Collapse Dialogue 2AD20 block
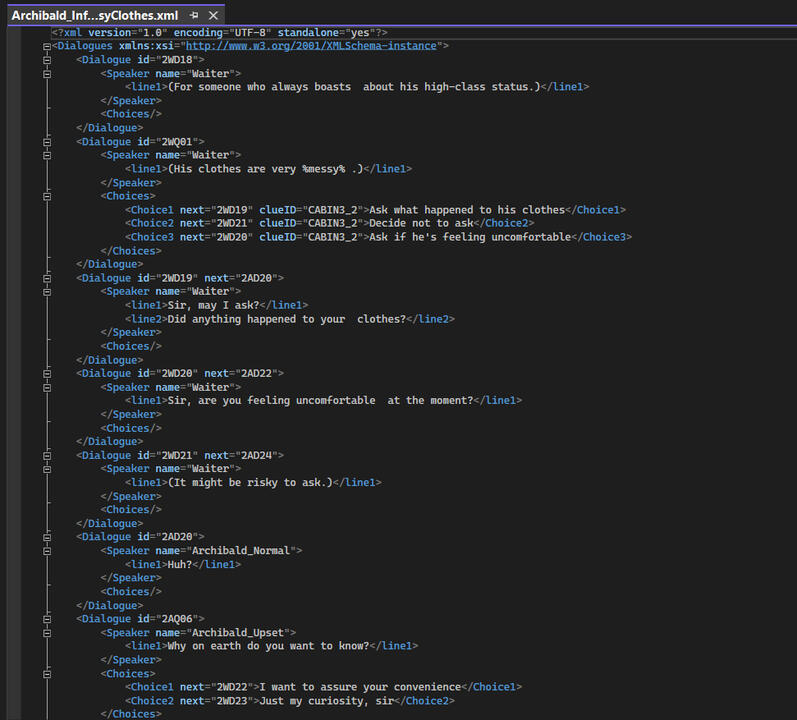The image size is (797, 720). point(46,537)
